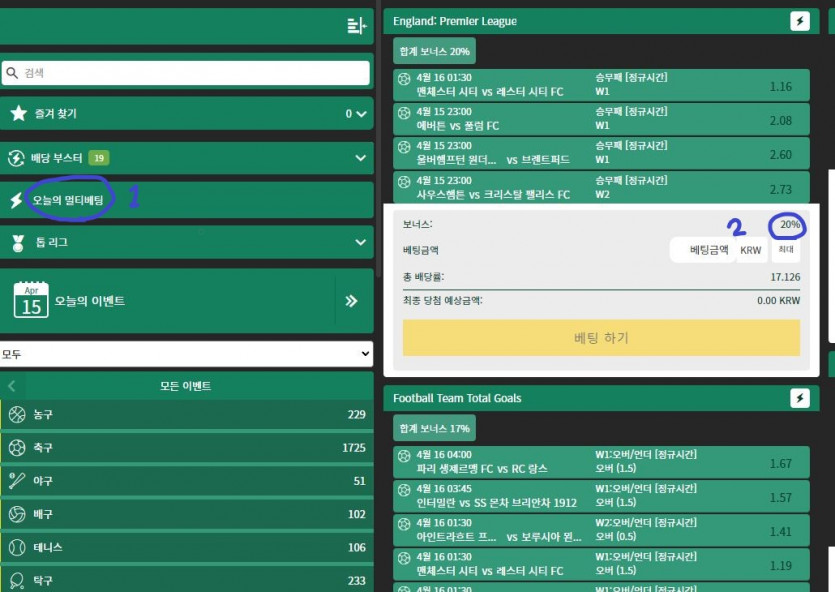Click soccer icon on 에버튼 vs 풀럼 row
The image size is (835, 592).
404,113
